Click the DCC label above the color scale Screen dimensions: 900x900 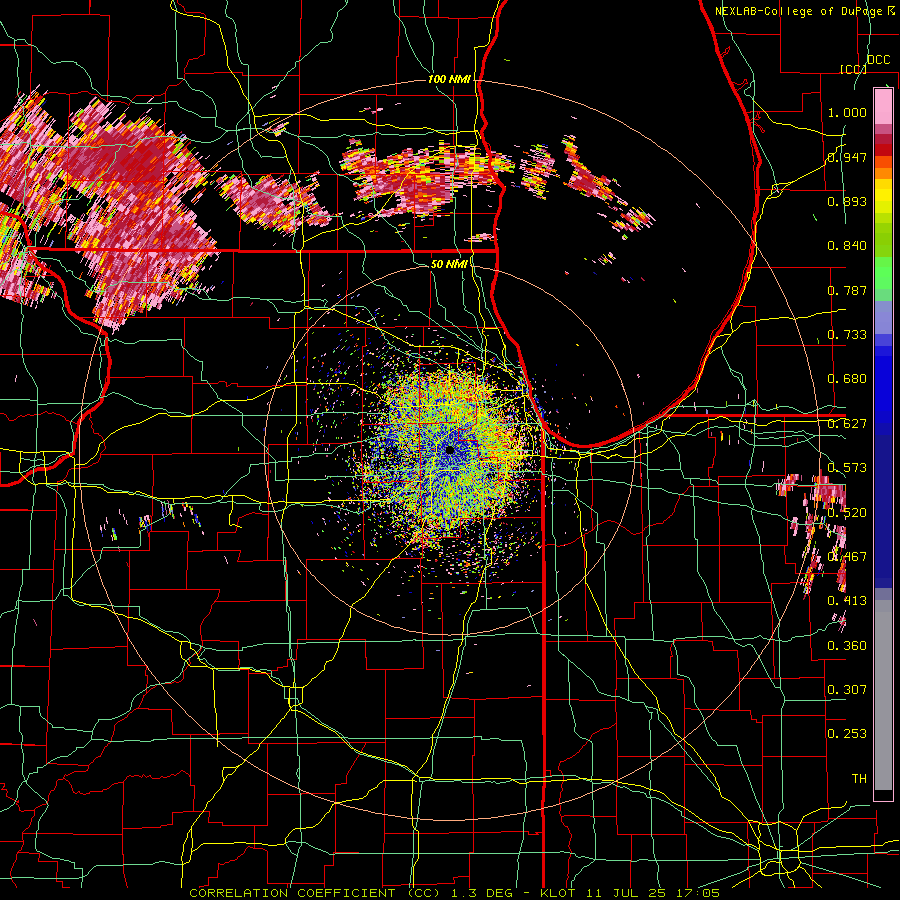pyautogui.click(x=878, y=60)
